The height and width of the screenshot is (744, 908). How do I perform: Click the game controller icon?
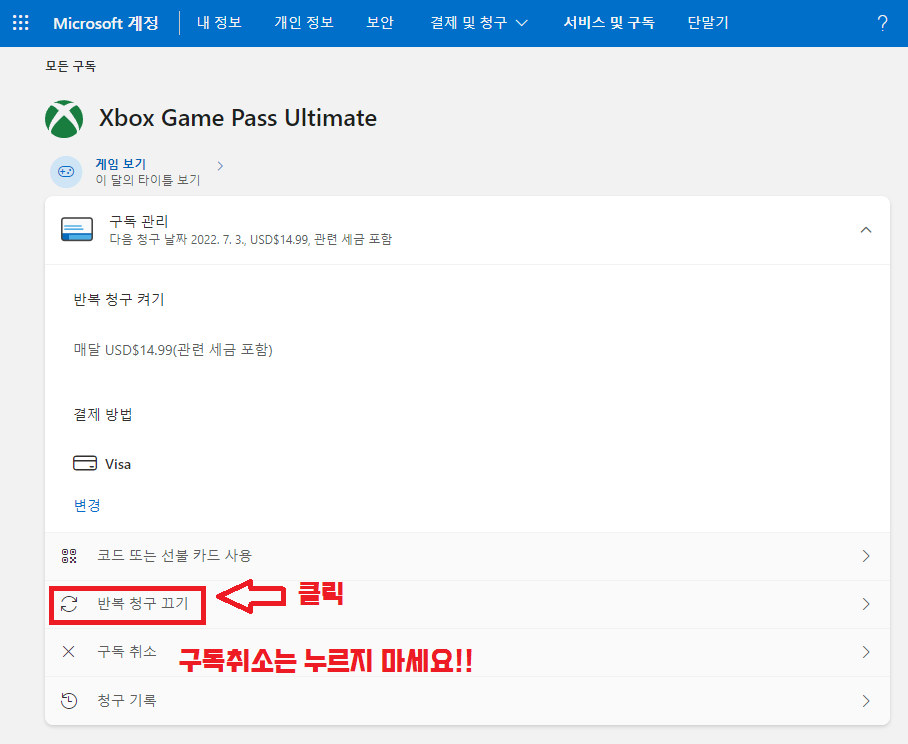[x=66, y=171]
